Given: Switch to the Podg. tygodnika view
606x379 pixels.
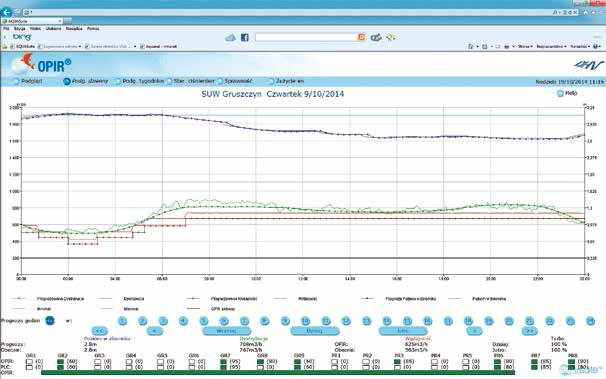Looking at the screenshot, I should point(140,81).
